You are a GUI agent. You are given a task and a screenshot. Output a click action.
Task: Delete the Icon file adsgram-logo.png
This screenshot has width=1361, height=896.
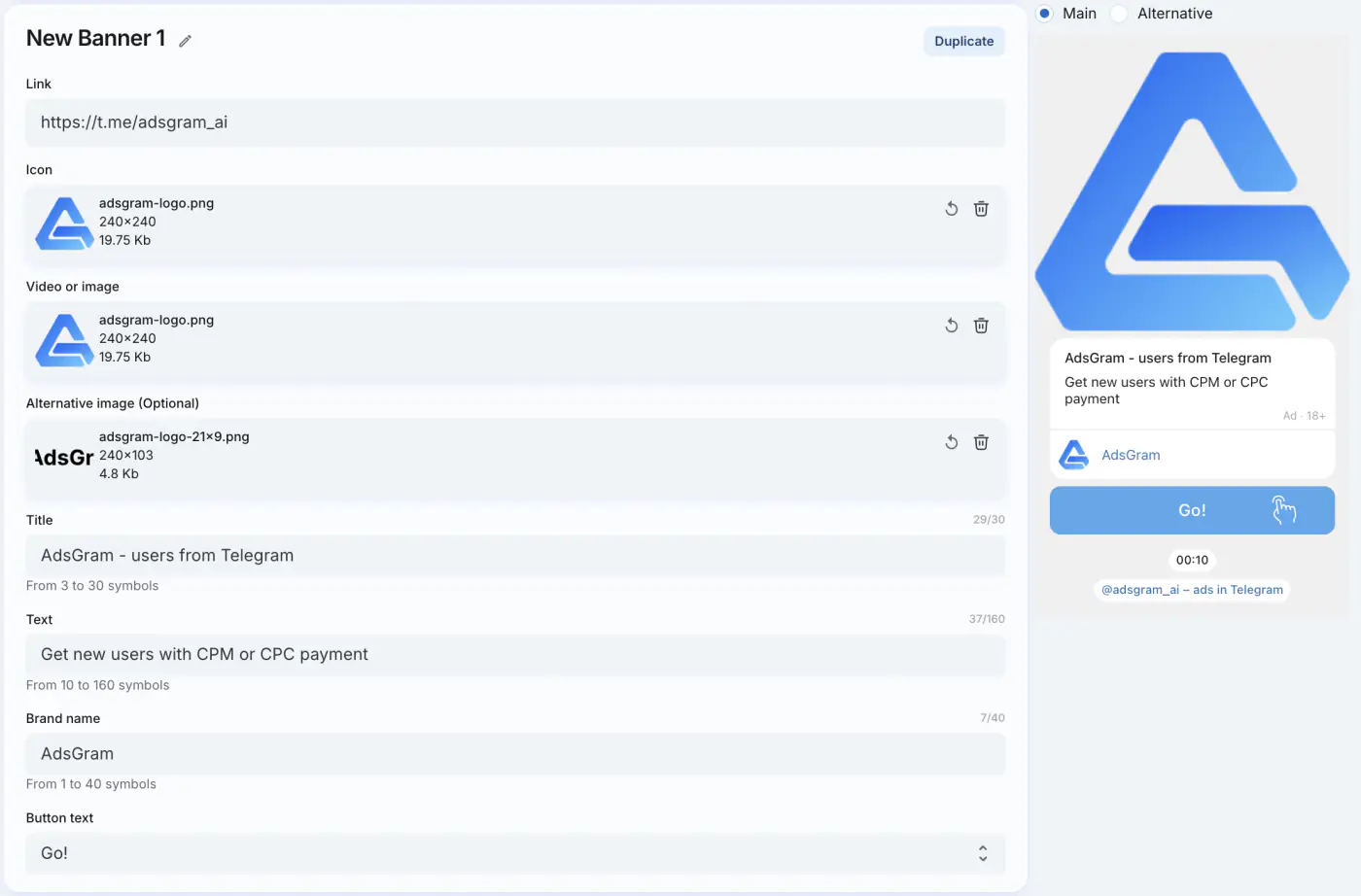(x=981, y=209)
